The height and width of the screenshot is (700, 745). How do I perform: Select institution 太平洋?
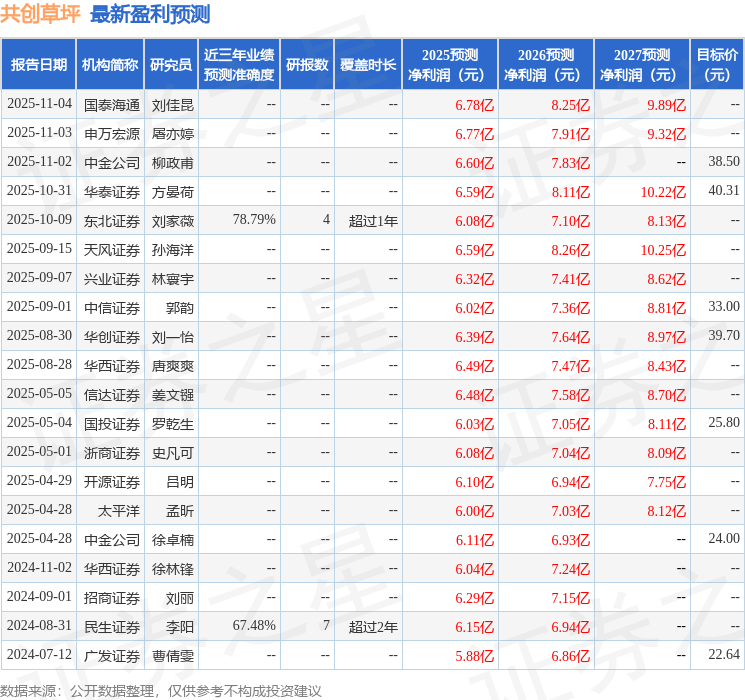tap(119, 511)
